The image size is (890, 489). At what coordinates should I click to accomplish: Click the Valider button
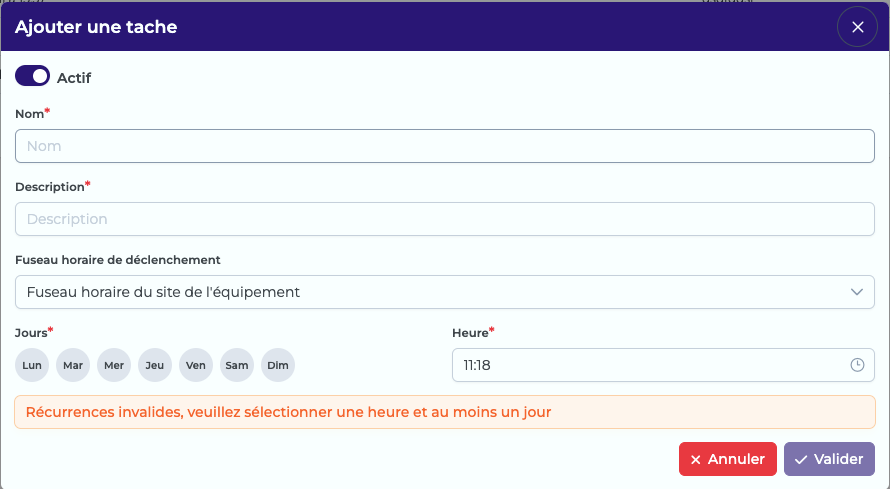[829, 459]
